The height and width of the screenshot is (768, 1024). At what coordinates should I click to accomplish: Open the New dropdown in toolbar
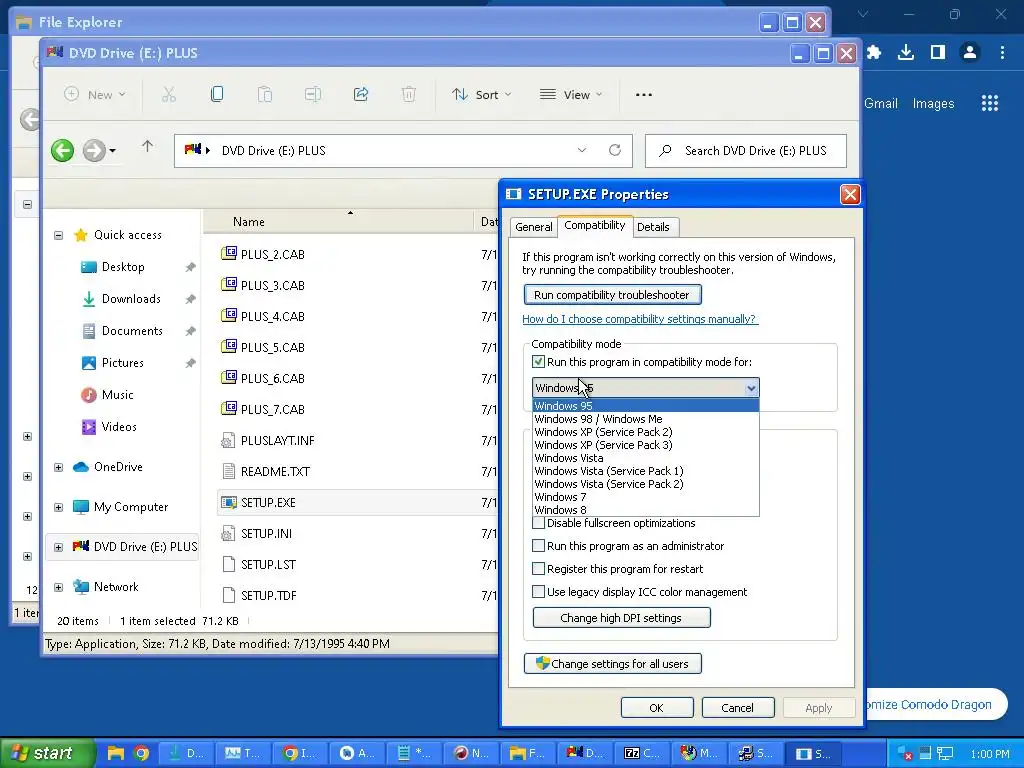[x=95, y=95]
